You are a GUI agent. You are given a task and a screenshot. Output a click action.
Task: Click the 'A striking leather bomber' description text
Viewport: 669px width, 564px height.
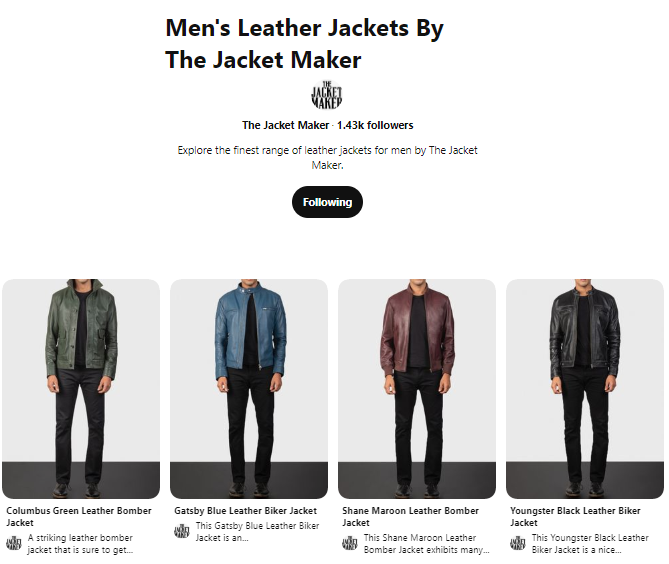click(x=80, y=544)
